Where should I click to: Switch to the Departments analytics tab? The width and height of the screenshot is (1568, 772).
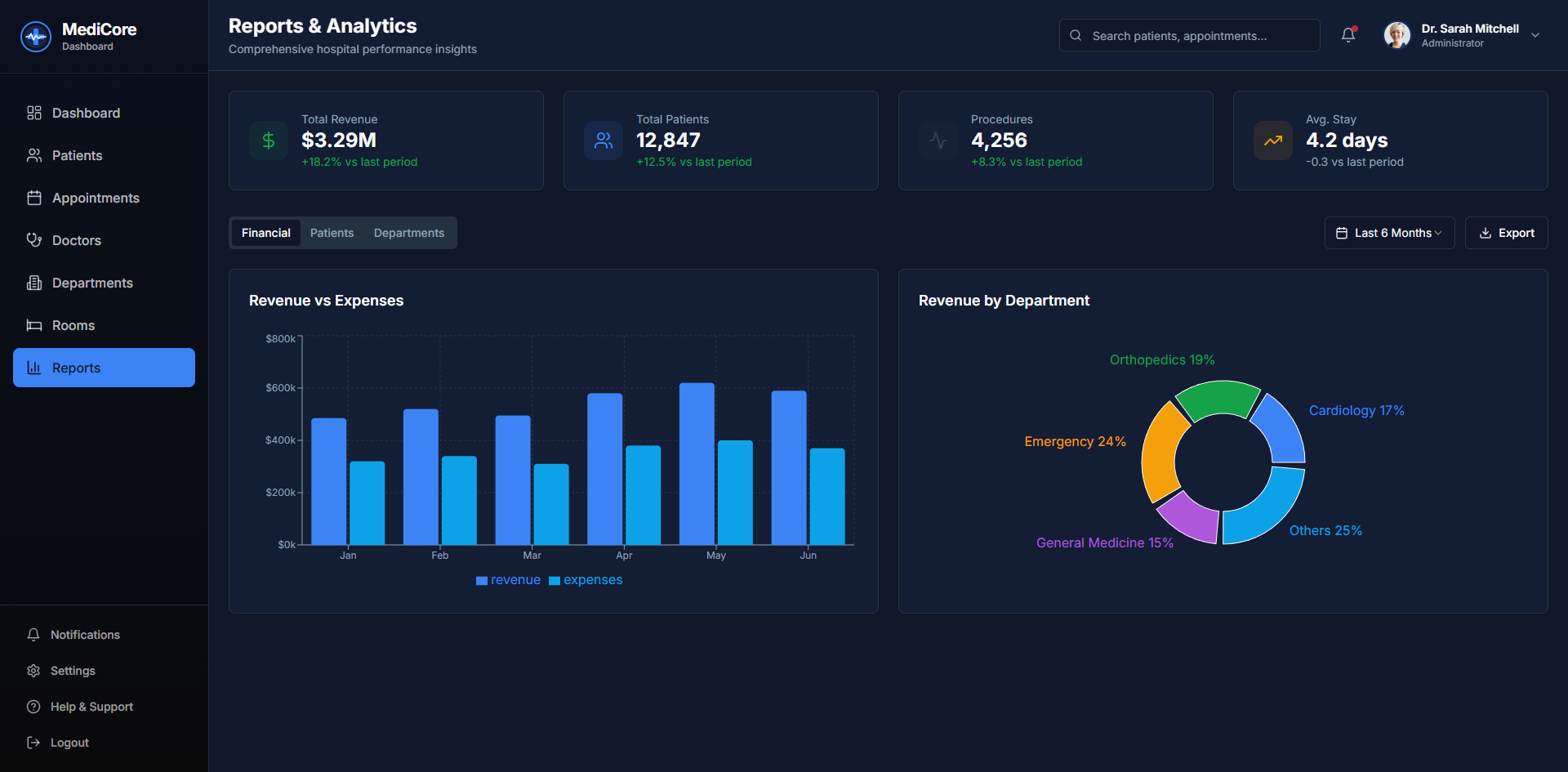pos(409,233)
